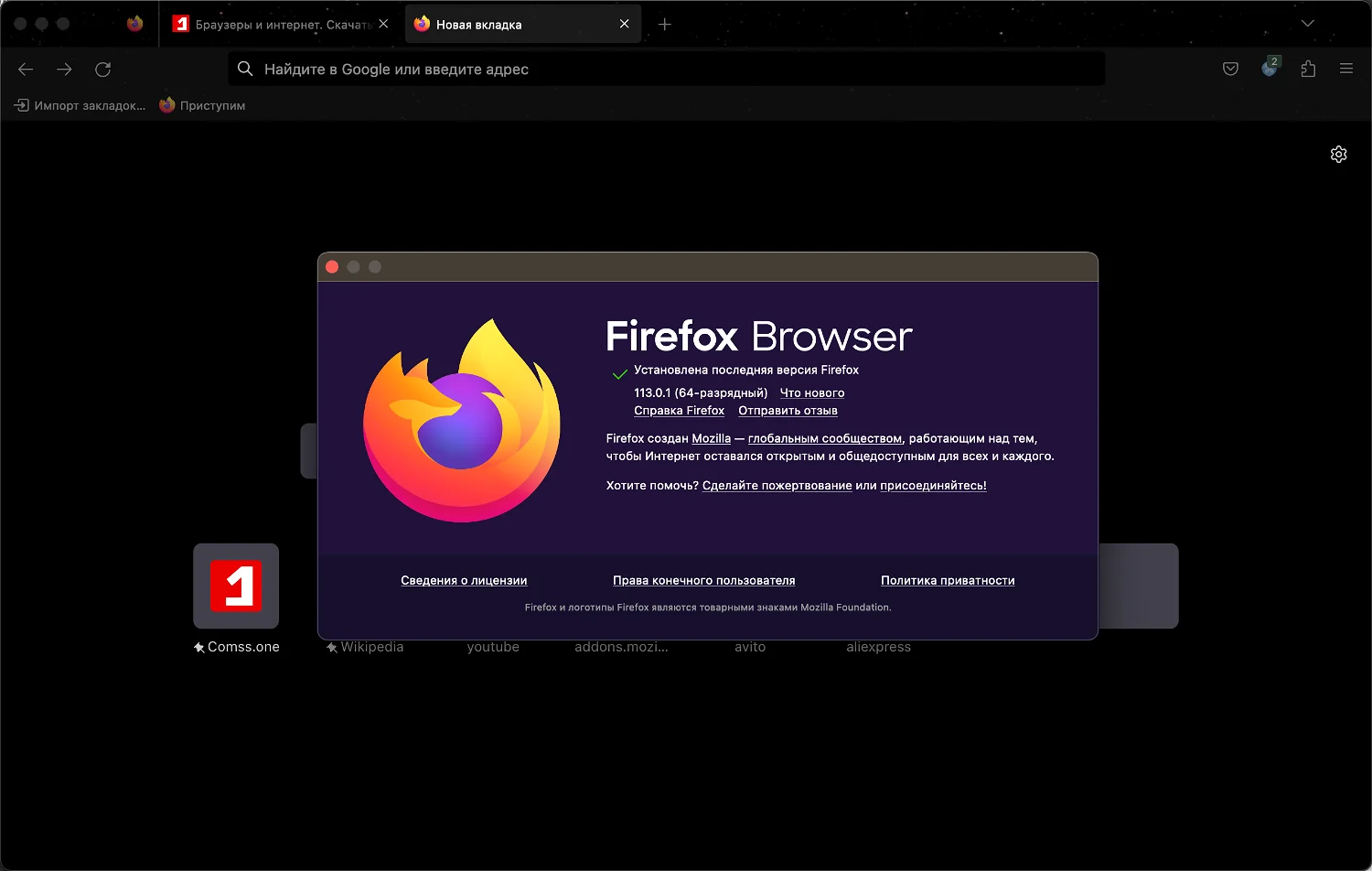Open the Extensions puzzle icon

tap(1308, 70)
